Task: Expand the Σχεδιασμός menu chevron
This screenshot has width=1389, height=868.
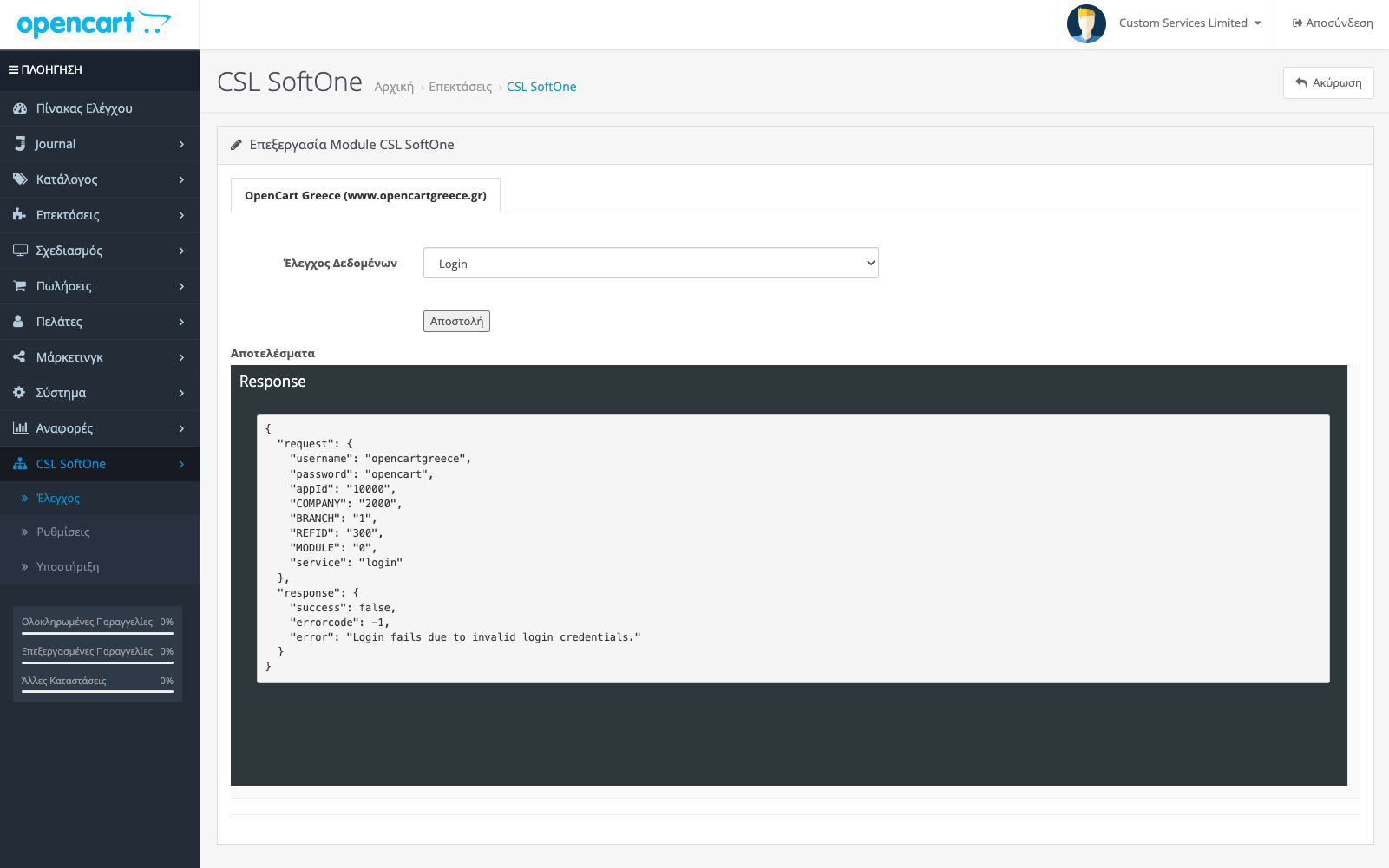Action: (181, 251)
